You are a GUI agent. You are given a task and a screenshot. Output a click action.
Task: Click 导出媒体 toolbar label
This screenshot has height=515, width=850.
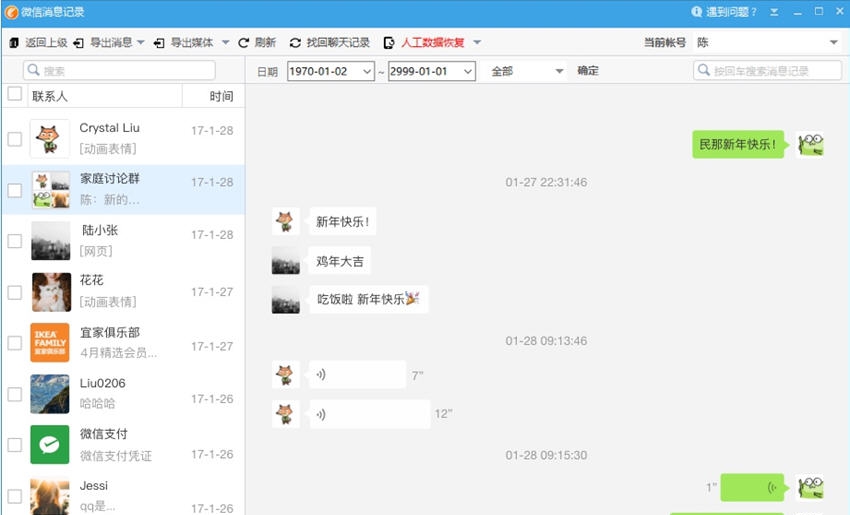point(192,43)
